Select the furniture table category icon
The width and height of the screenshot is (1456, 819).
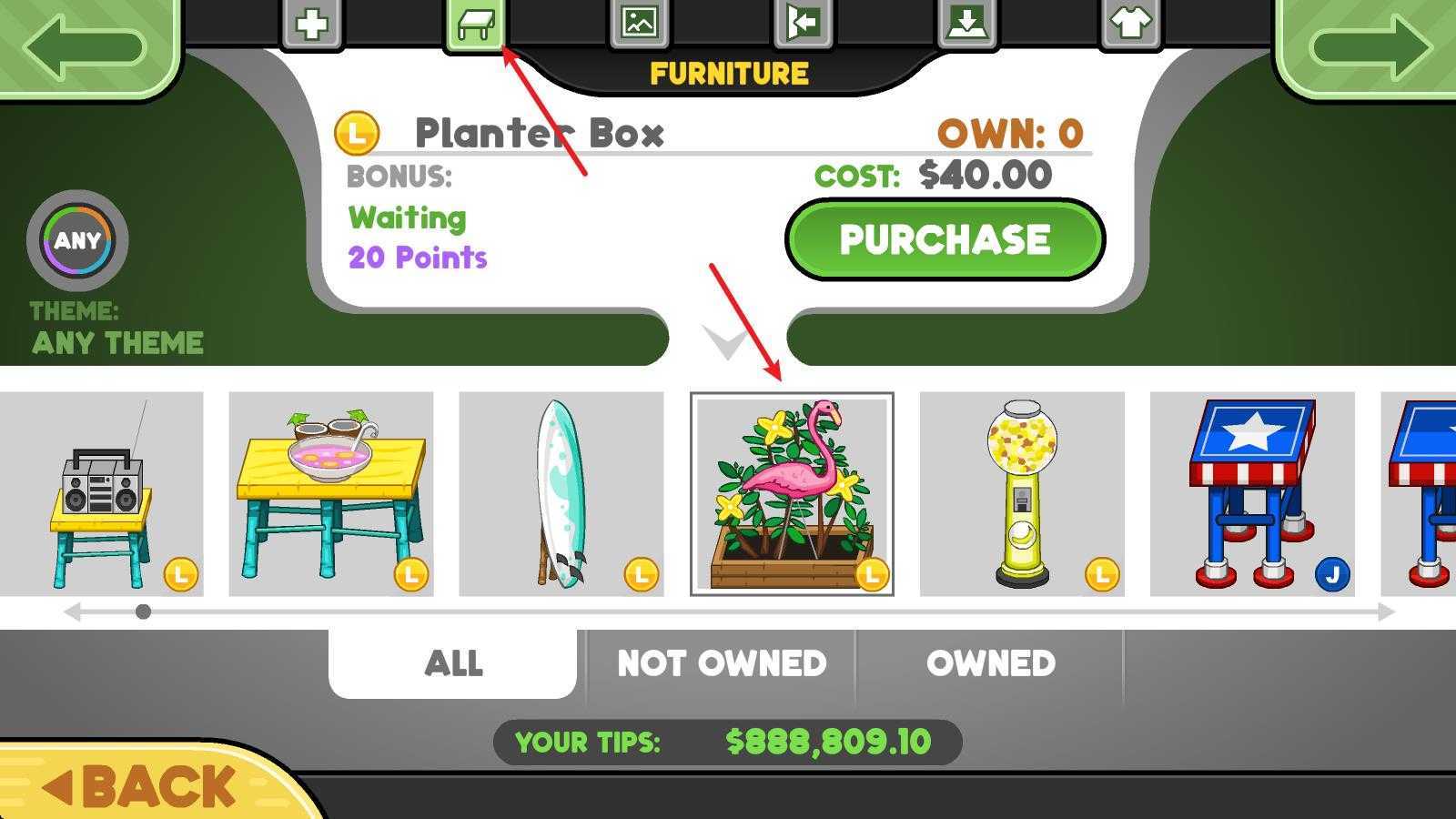click(475, 23)
